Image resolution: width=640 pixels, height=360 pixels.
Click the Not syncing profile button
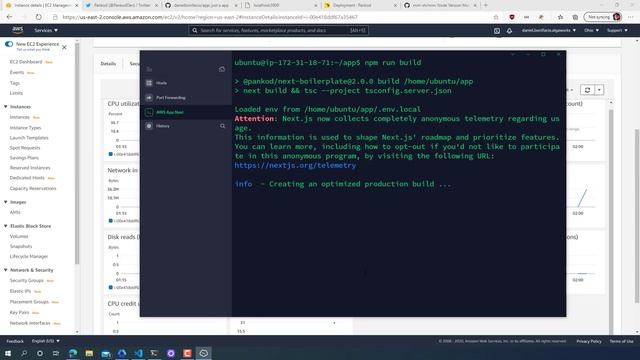(x=603, y=17)
